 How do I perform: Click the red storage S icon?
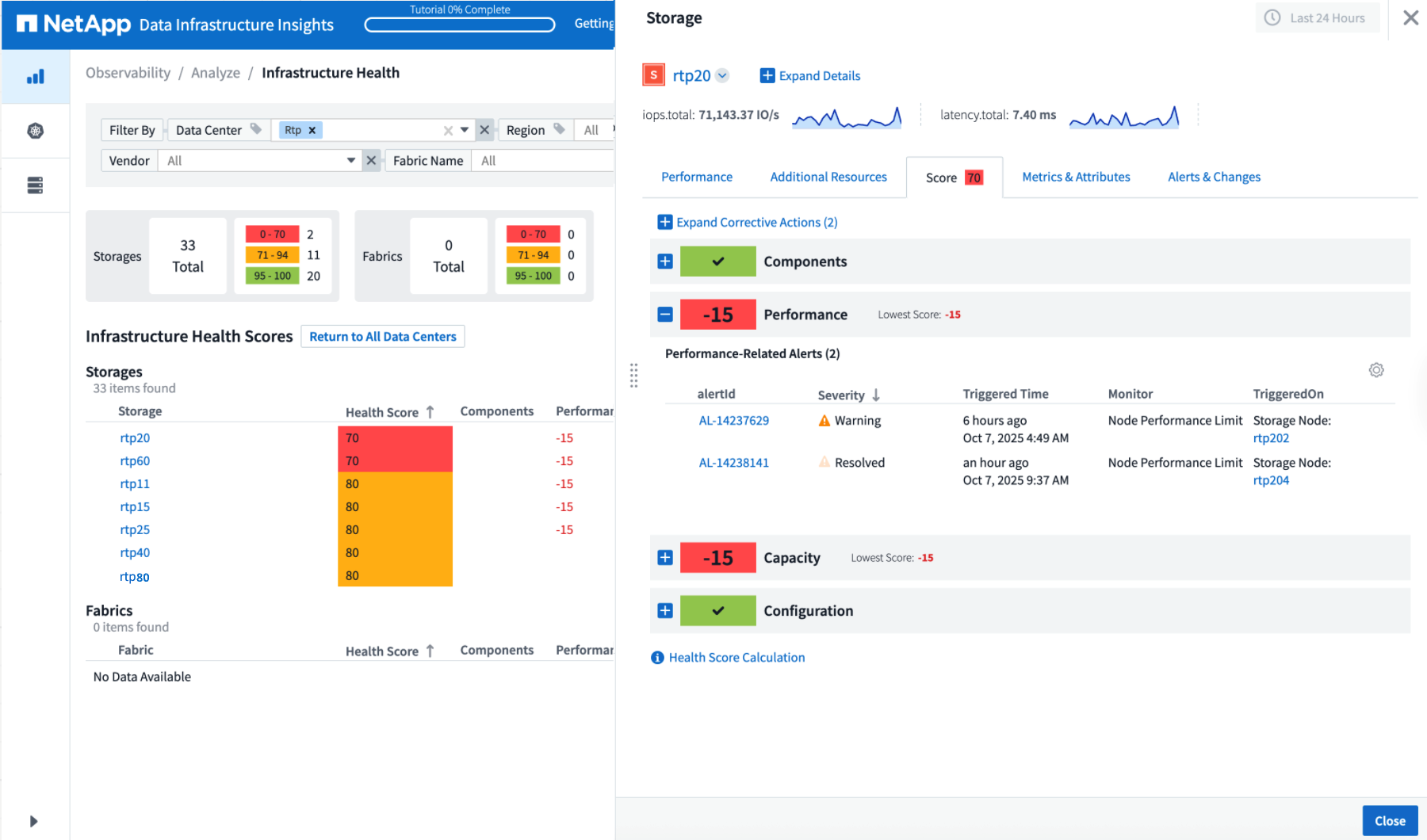click(653, 75)
